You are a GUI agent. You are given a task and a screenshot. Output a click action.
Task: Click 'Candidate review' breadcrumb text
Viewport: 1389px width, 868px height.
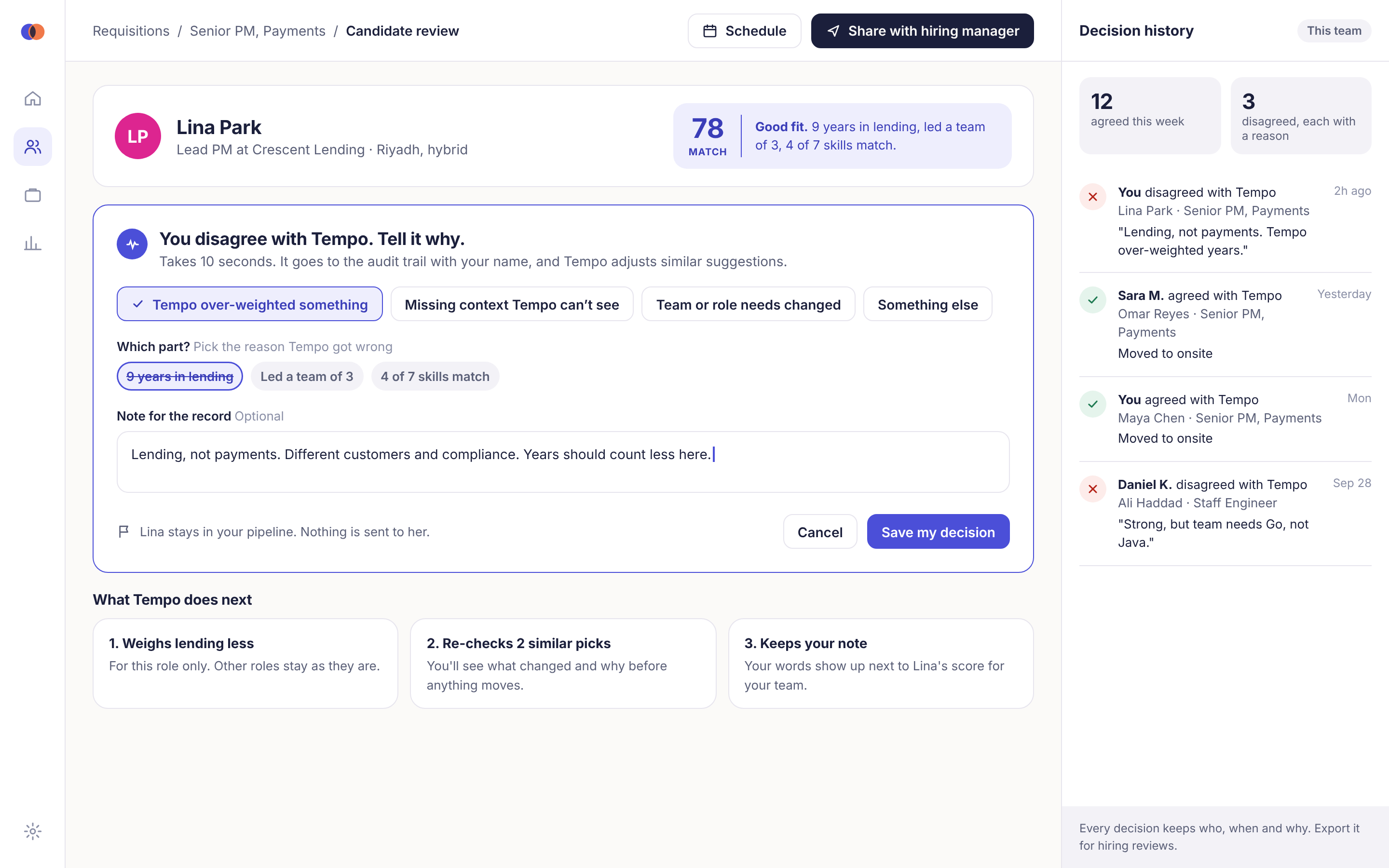click(402, 31)
